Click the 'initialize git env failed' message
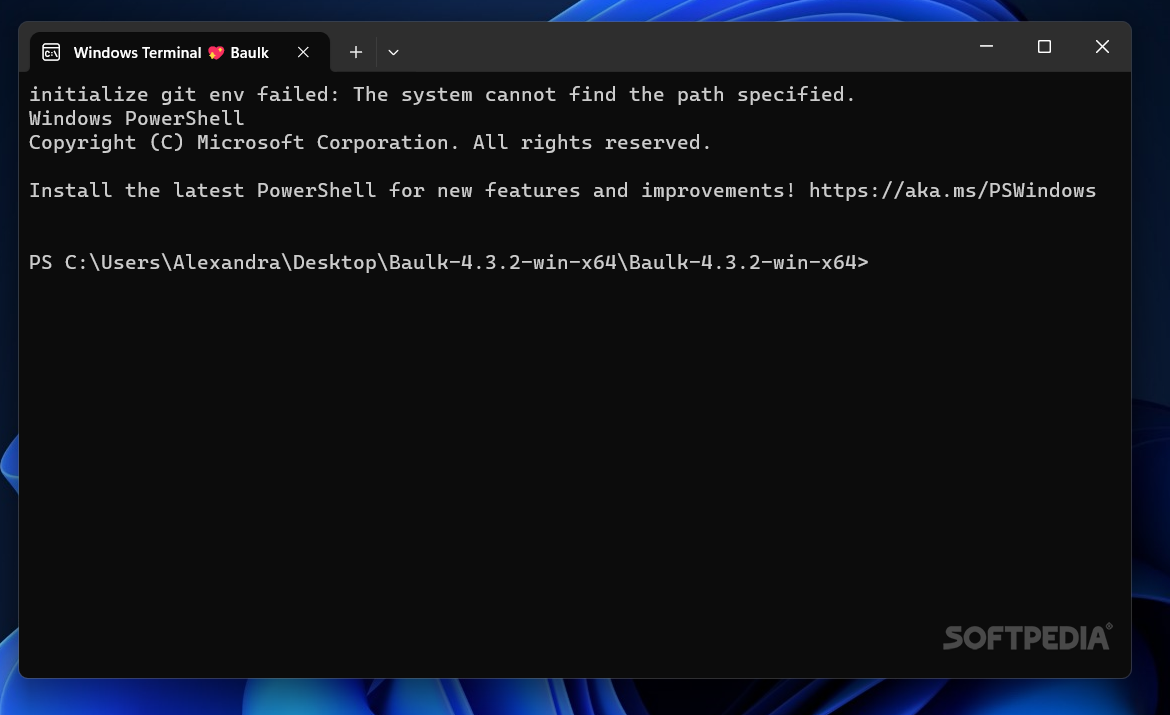The image size is (1170, 715). pyautogui.click(x=442, y=95)
